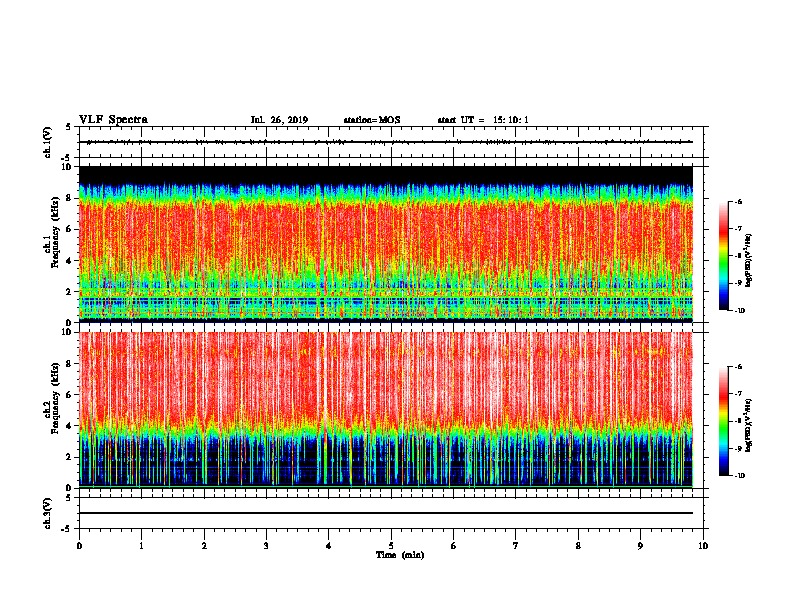Click the ch.3 voltage waveform line
Screen dimensions: 792x612
386,513
